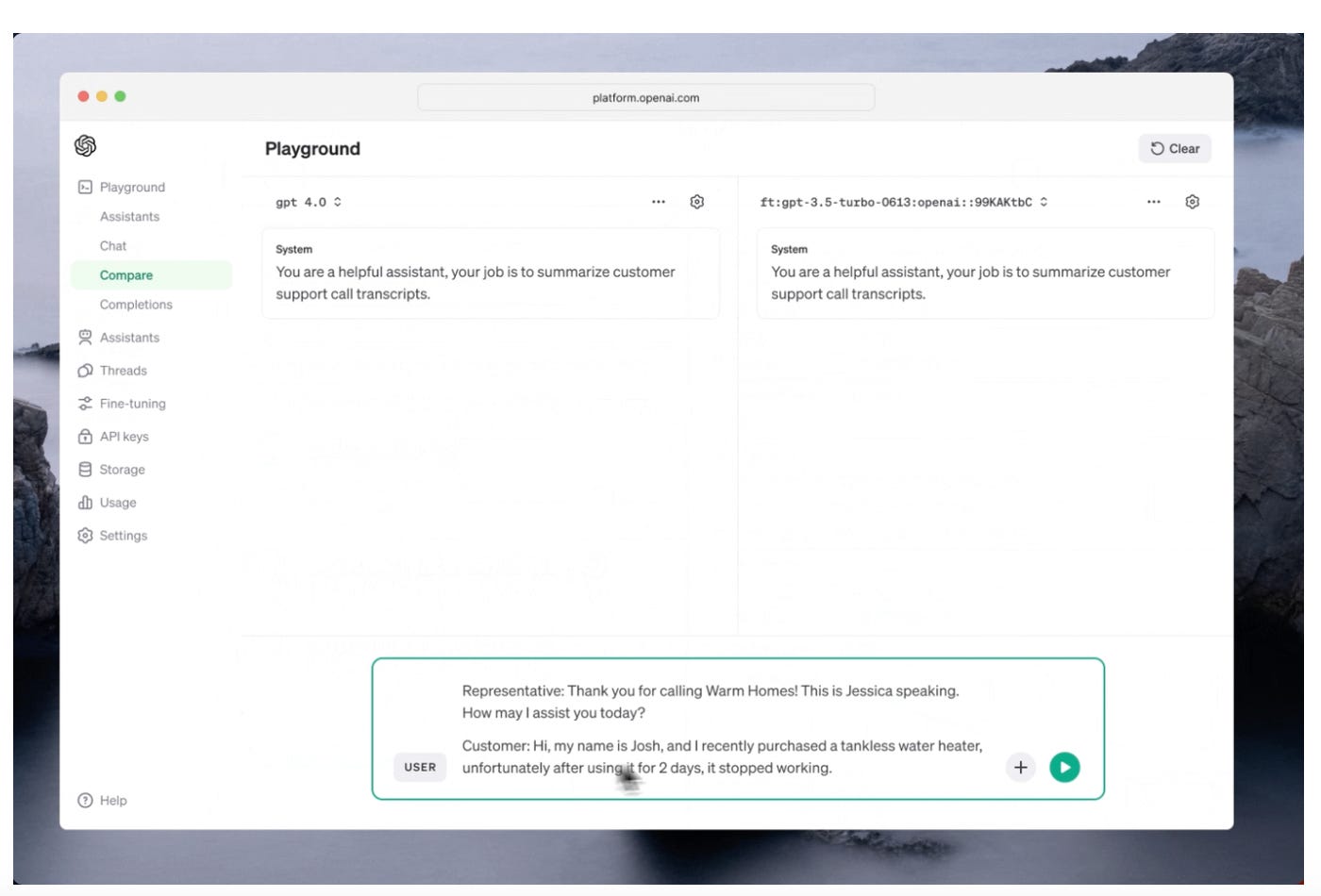Open settings for the gpt 4.0 model panel

[697, 201]
